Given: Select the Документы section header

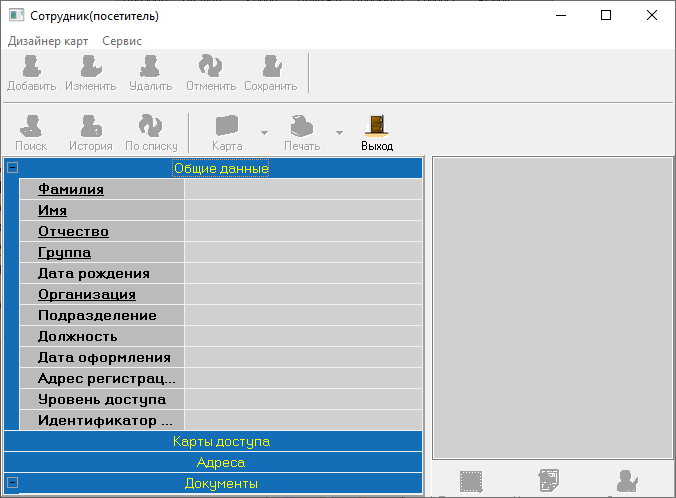Looking at the screenshot, I should point(221,483).
